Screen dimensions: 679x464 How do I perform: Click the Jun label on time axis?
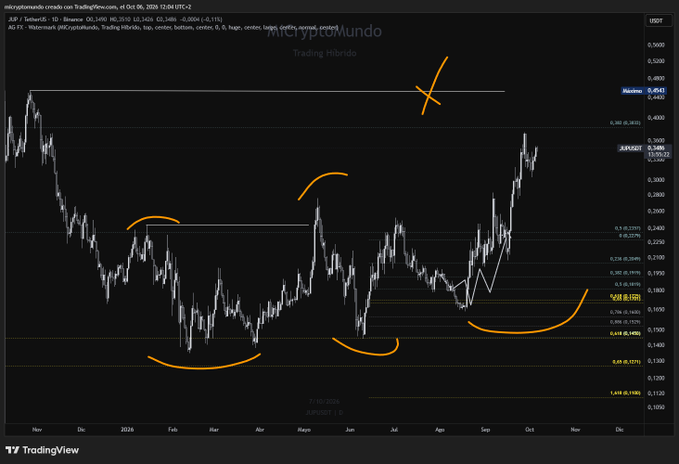pos(349,430)
